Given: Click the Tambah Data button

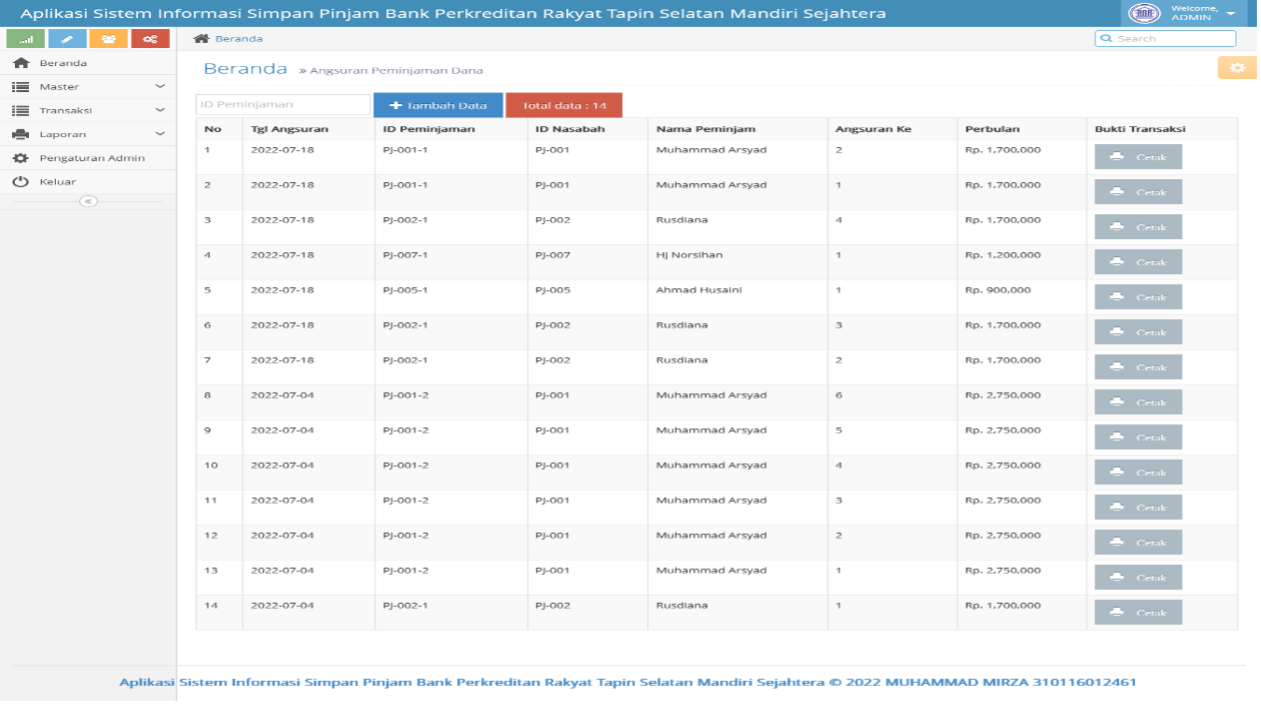Looking at the screenshot, I should click(x=438, y=105).
